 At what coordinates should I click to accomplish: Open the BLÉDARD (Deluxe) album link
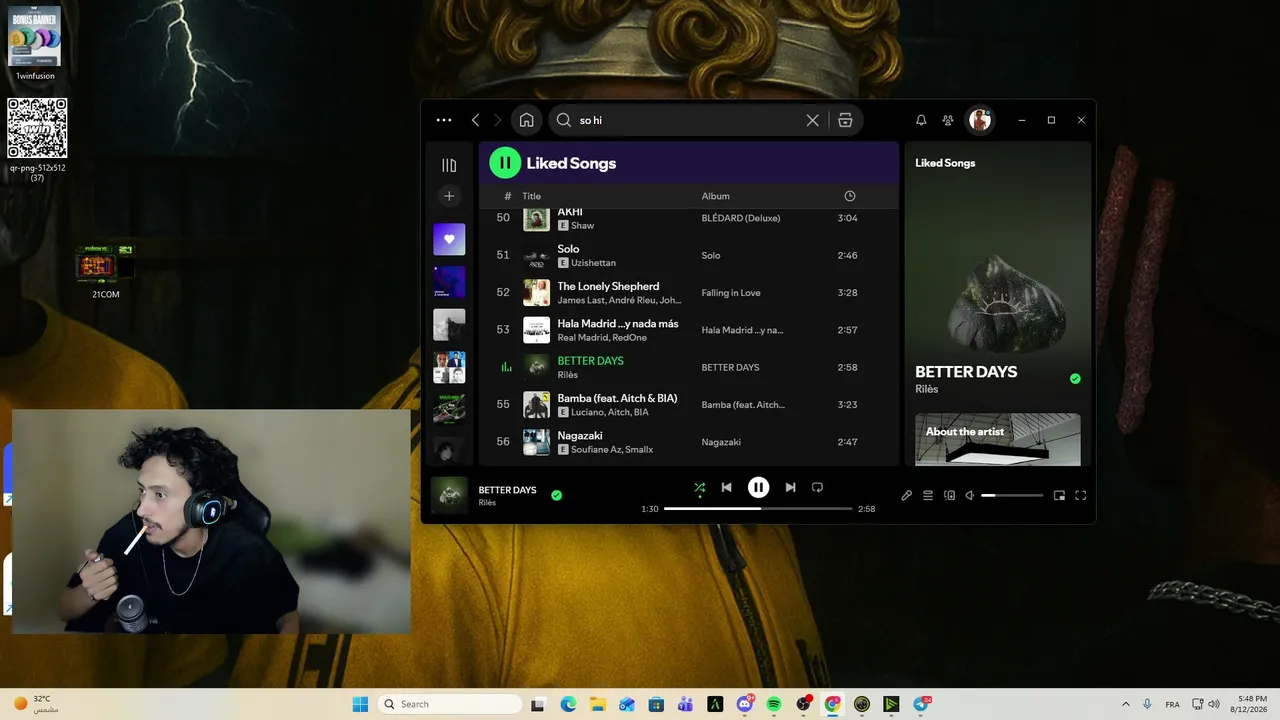[741, 218]
